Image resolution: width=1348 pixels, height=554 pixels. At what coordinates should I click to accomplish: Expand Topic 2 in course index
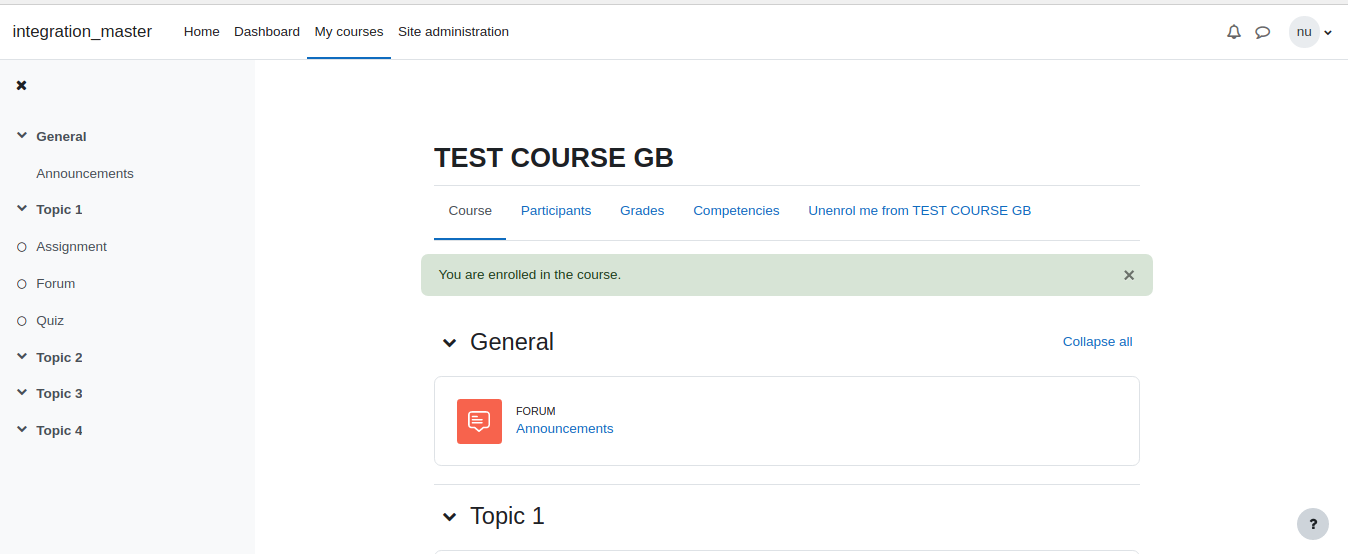pyautogui.click(x=22, y=357)
